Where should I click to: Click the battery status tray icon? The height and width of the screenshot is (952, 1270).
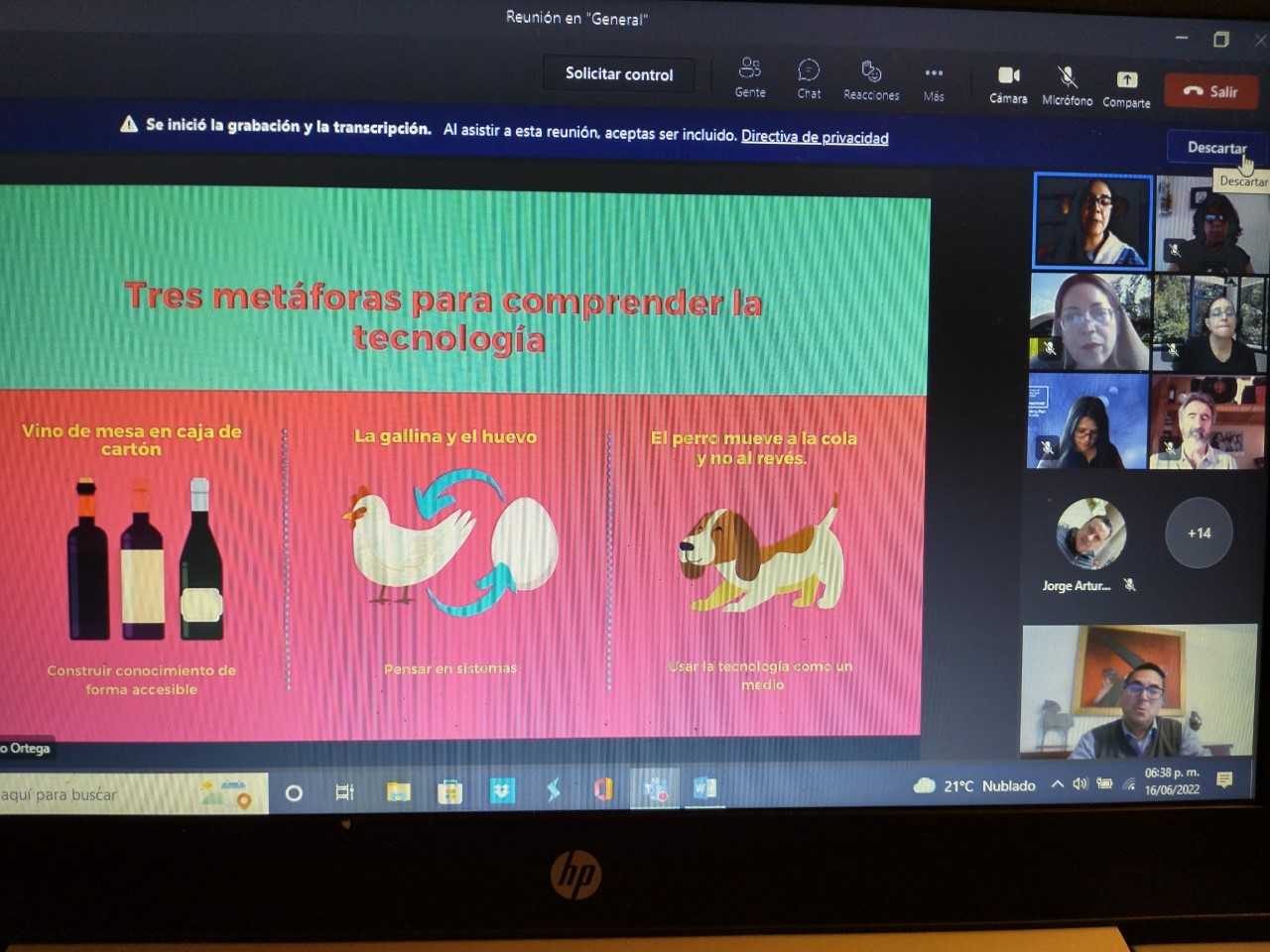coord(1104,783)
